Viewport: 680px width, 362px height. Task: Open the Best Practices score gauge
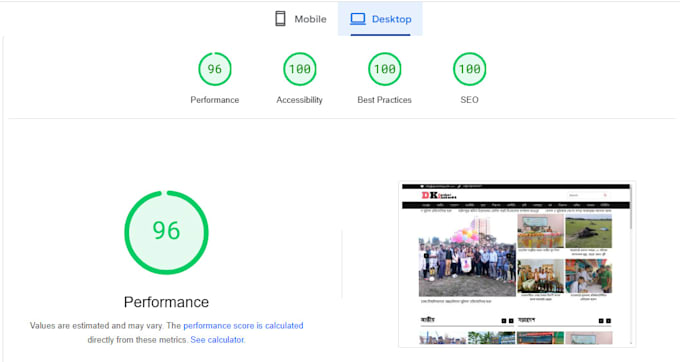385,69
